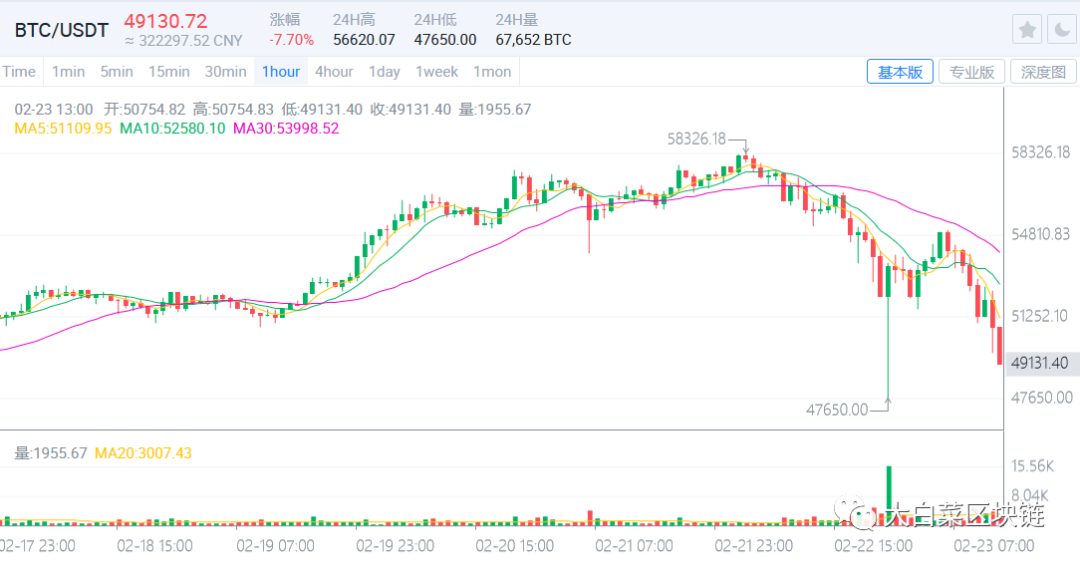Choose the 30min chart interval
The height and width of the screenshot is (563, 1080).
point(226,71)
